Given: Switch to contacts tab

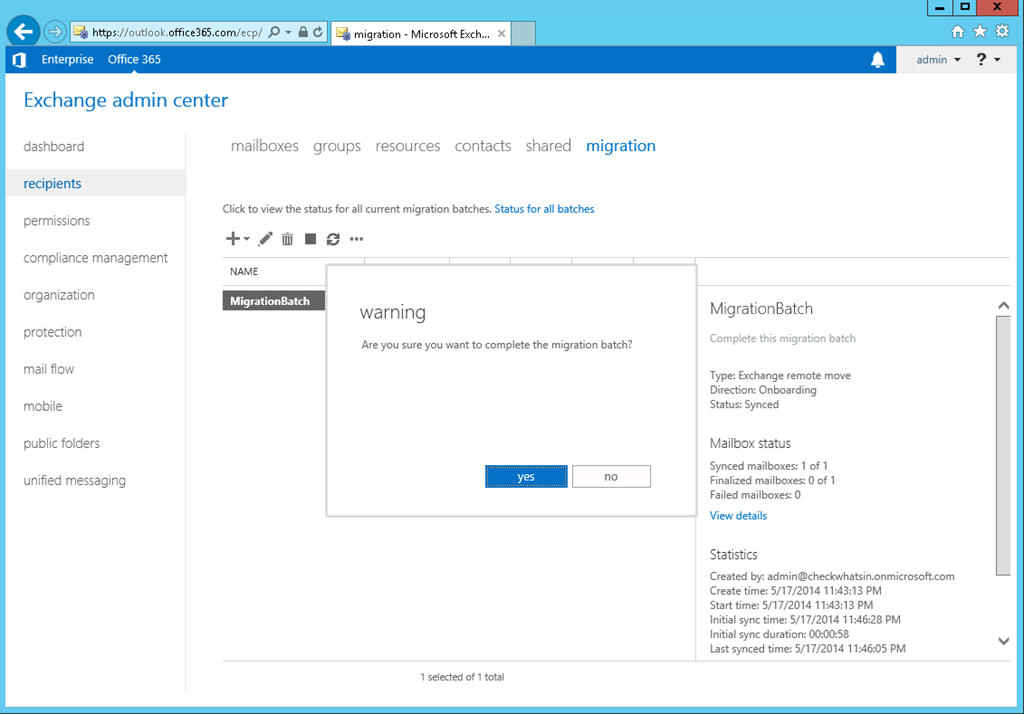Looking at the screenshot, I should click(483, 146).
